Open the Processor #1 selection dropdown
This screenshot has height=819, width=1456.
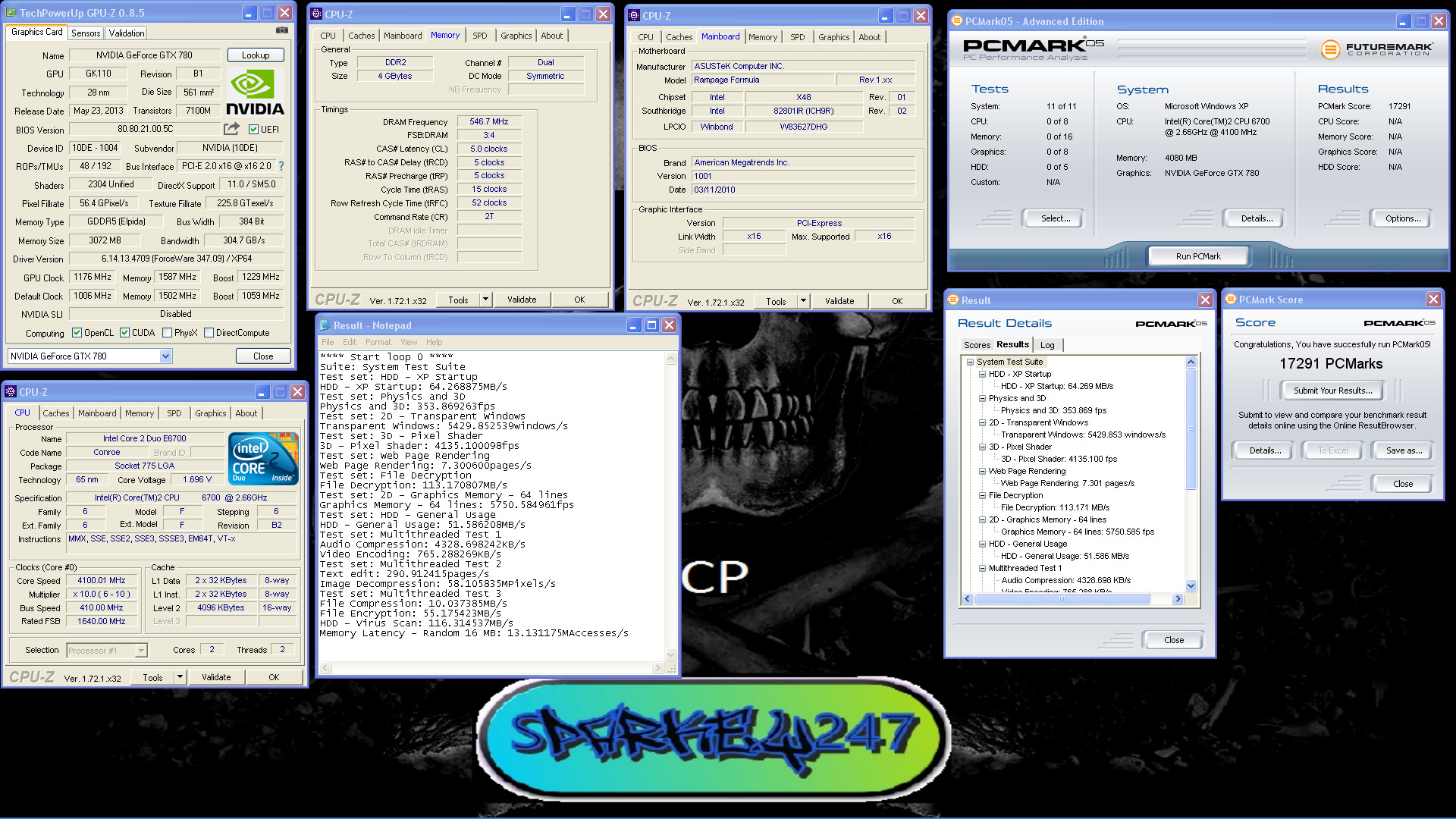[141, 651]
